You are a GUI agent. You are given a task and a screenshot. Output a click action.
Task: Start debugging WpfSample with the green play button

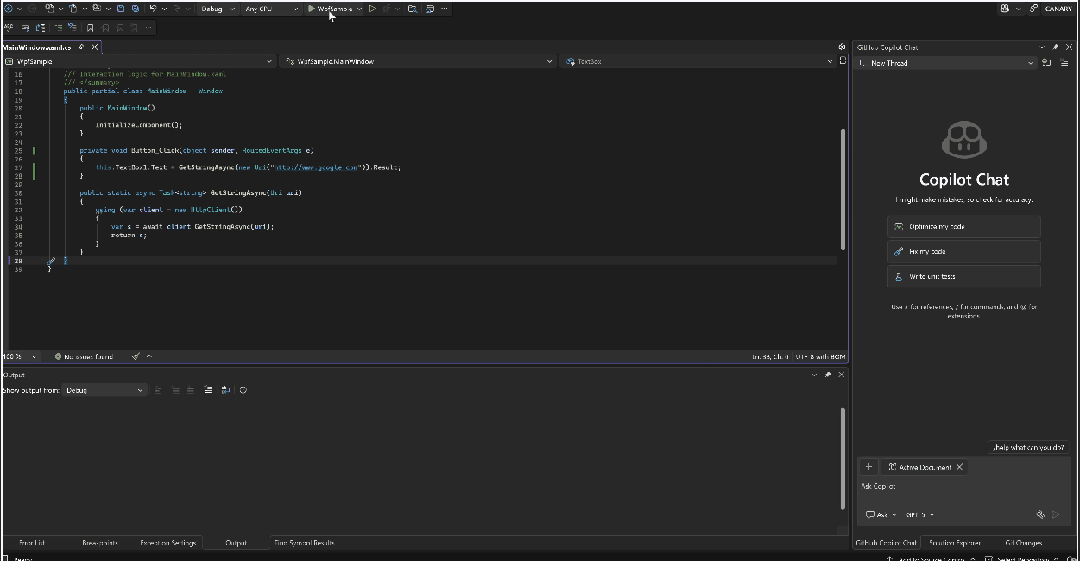point(311,9)
